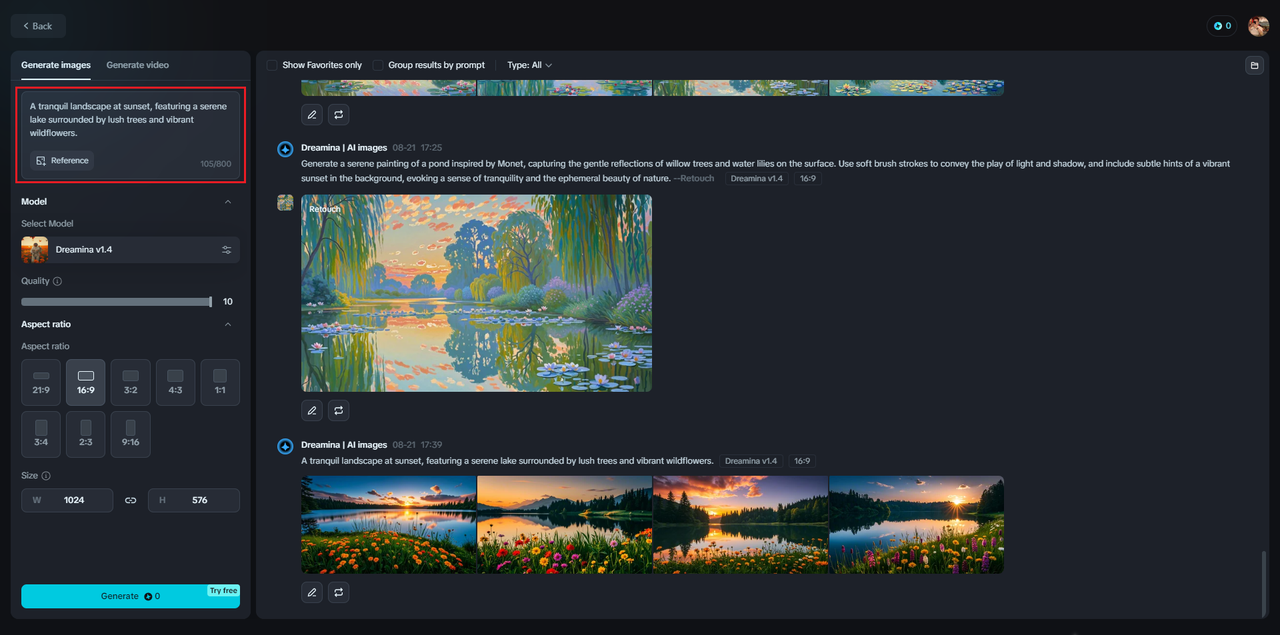
Task: Regenerate under the sunset lake images
Action: coord(339,592)
